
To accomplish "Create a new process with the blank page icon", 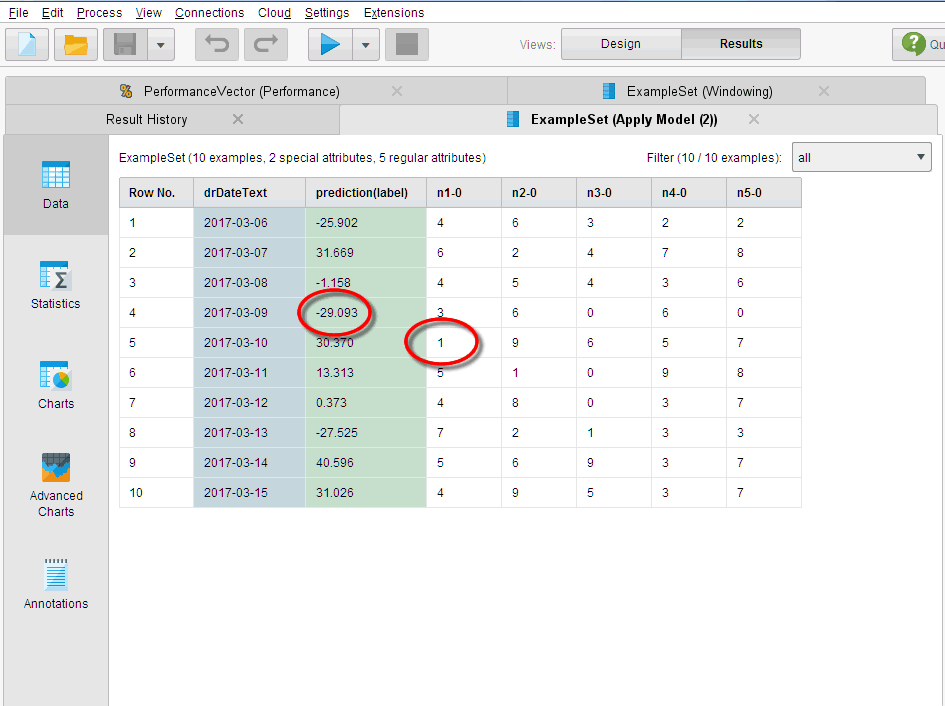I will [27, 44].
